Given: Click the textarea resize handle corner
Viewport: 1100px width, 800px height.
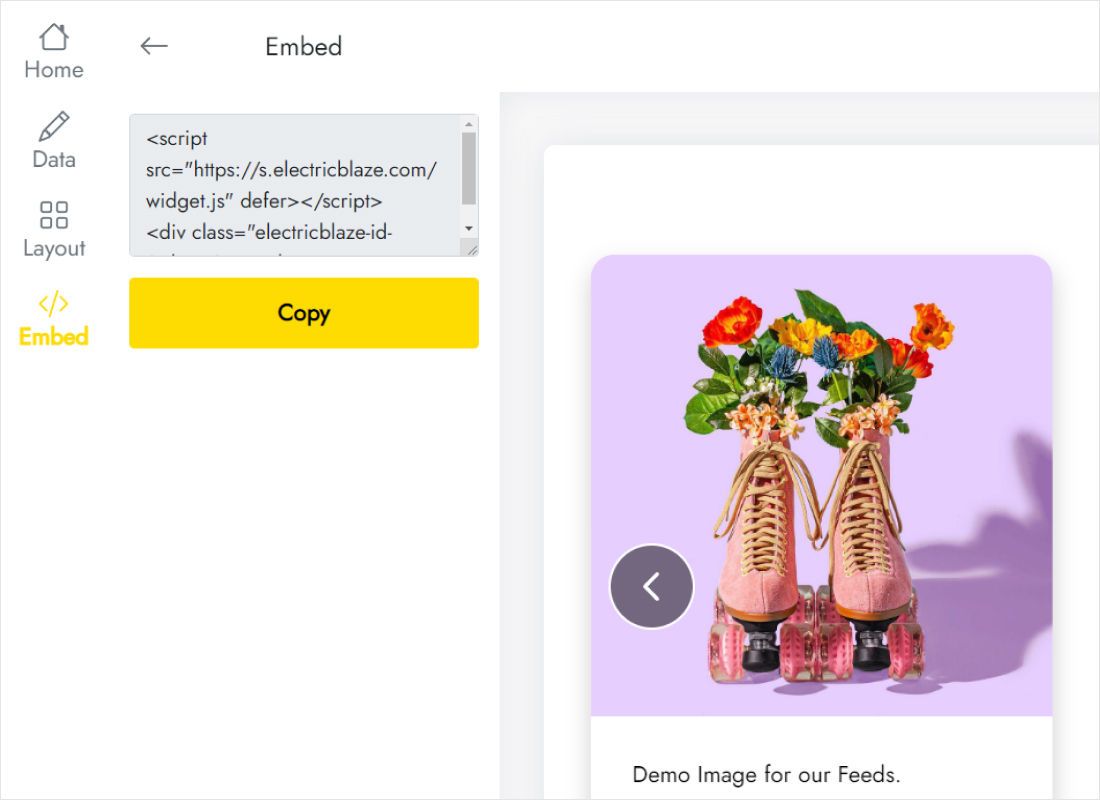Looking at the screenshot, I should click(x=471, y=249).
